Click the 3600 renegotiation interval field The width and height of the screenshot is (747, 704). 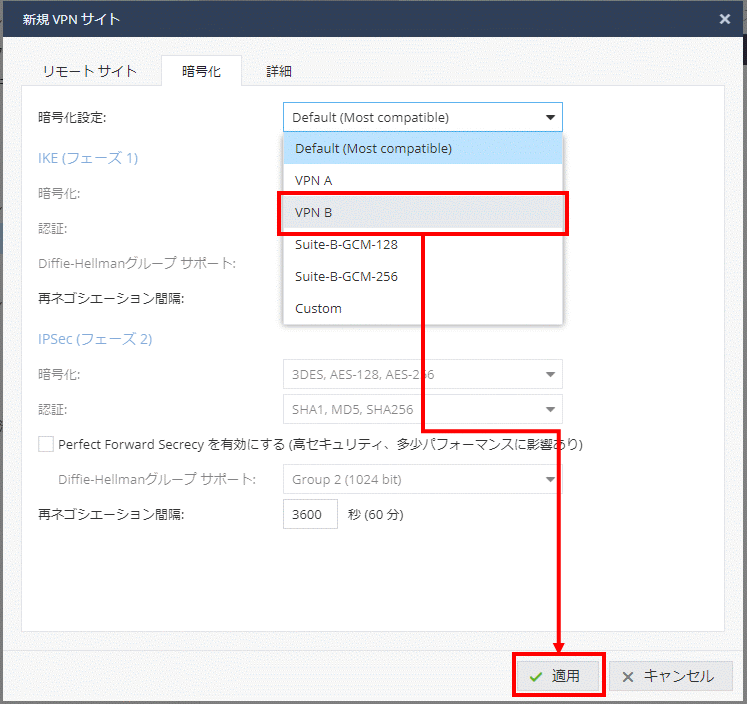(310, 515)
